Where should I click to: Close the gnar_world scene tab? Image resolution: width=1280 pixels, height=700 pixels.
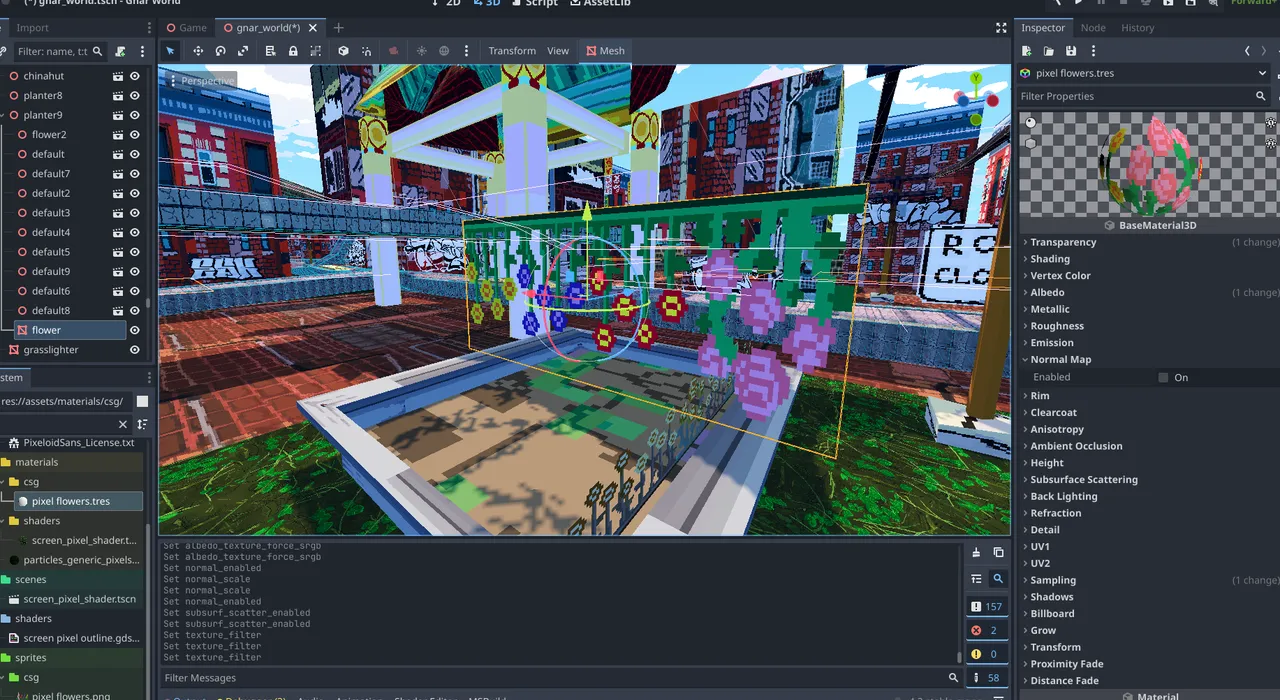click(x=312, y=28)
